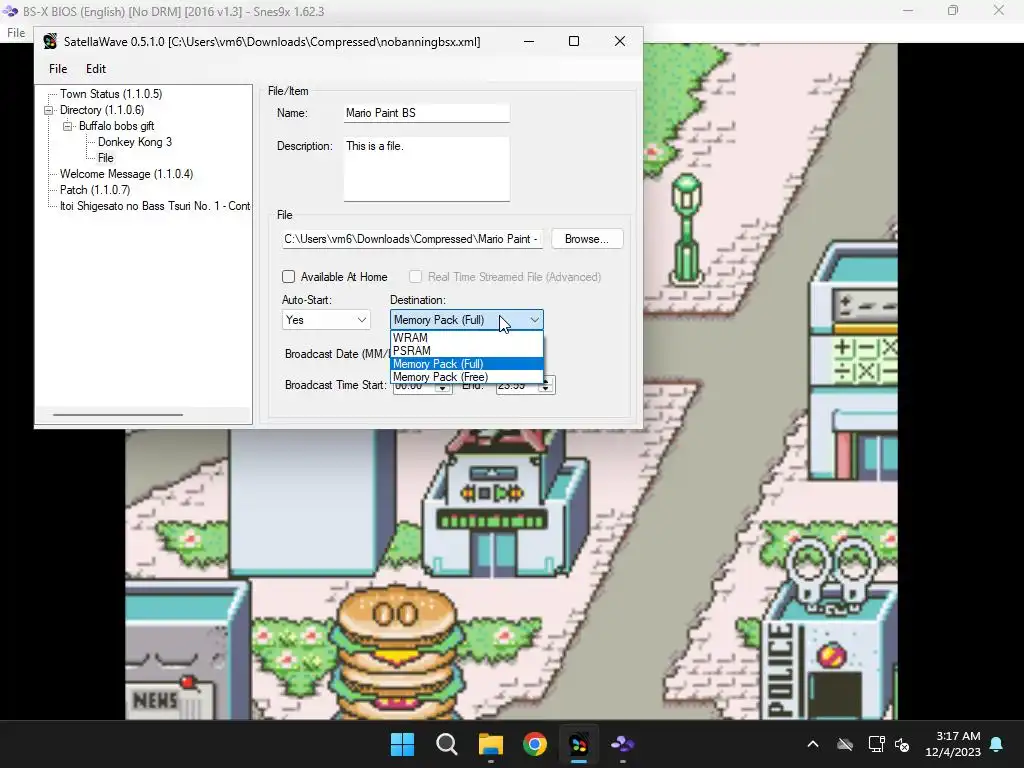1024x768 pixels.
Task: Open the clock and date flyout
Action: (x=953, y=744)
